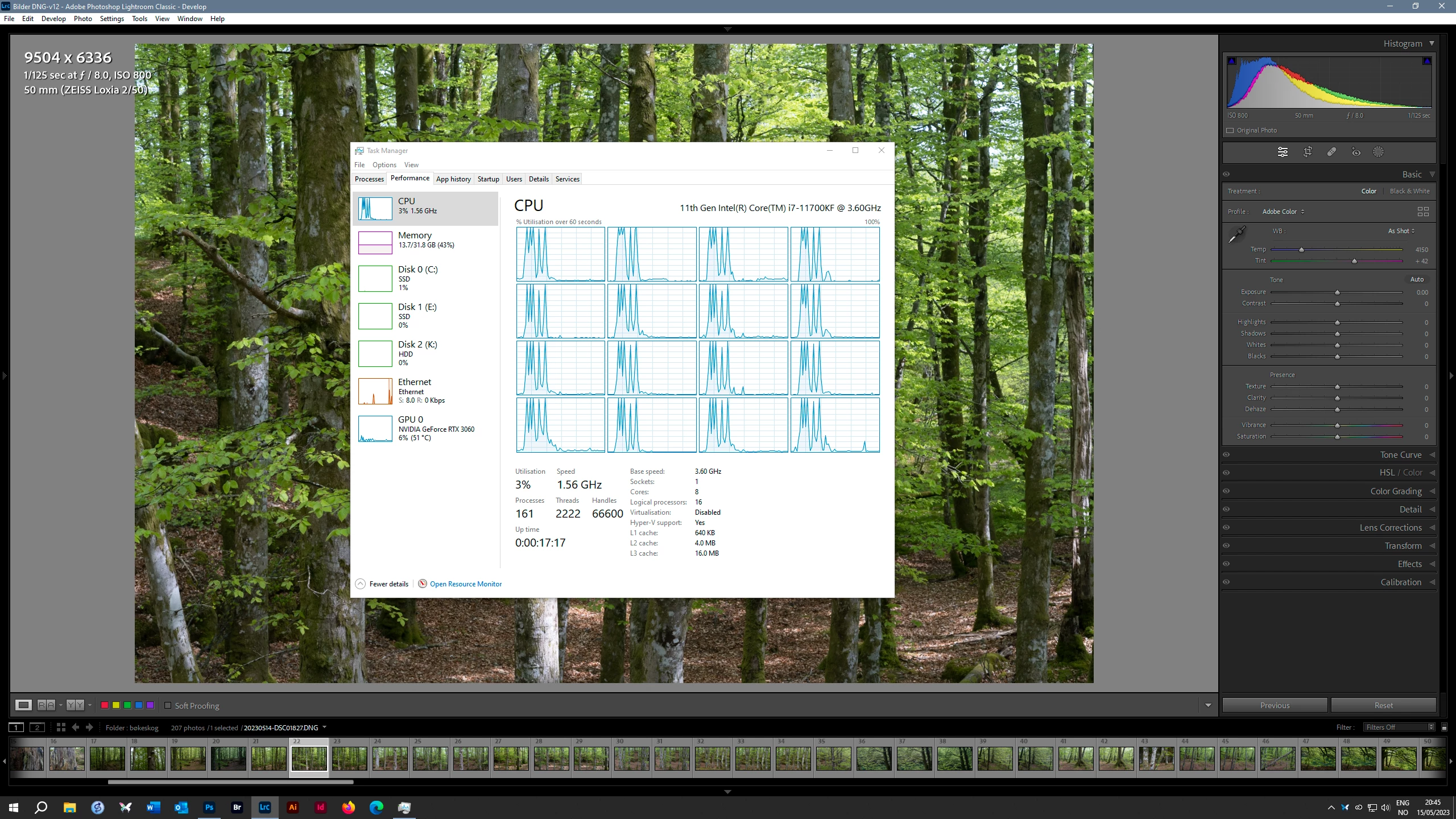Expand the Lens Corrections panel
1456x819 pixels.
(x=1390, y=528)
